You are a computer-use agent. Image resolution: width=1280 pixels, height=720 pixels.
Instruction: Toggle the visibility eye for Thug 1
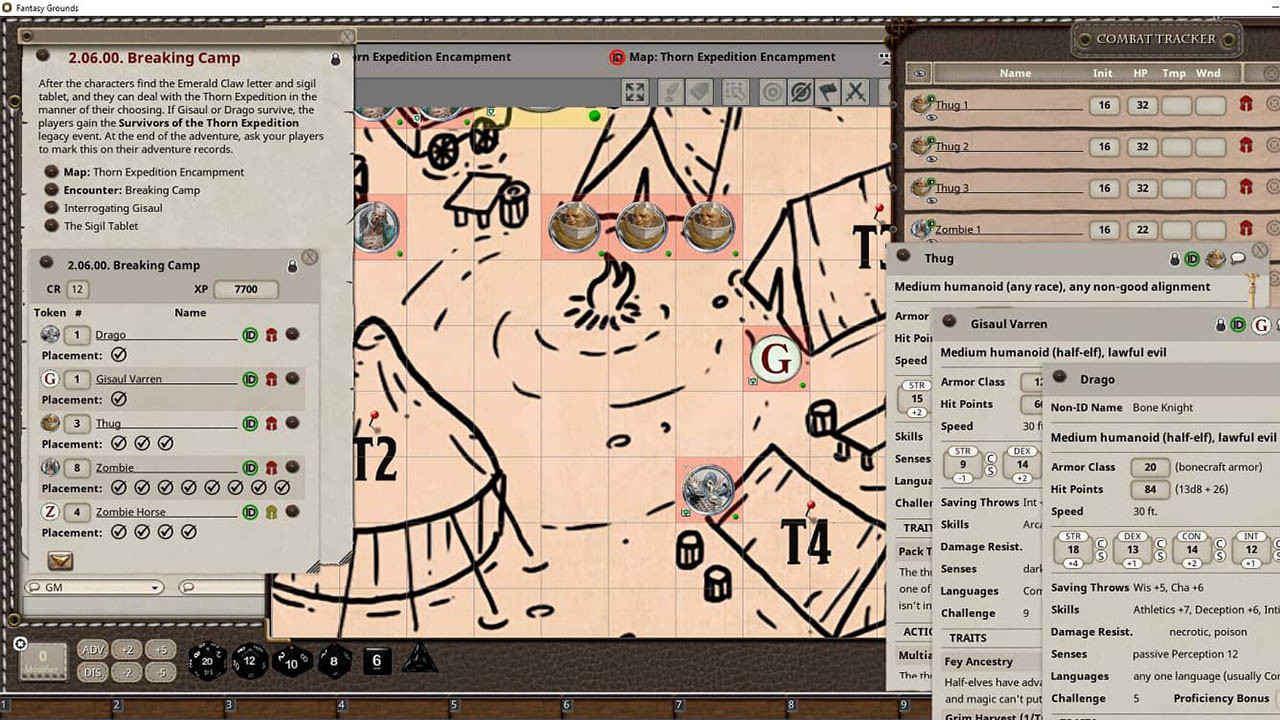(931, 117)
